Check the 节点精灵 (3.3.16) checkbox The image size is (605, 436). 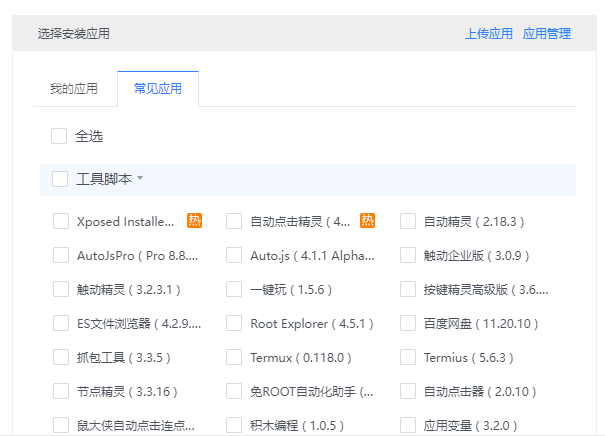(61, 391)
